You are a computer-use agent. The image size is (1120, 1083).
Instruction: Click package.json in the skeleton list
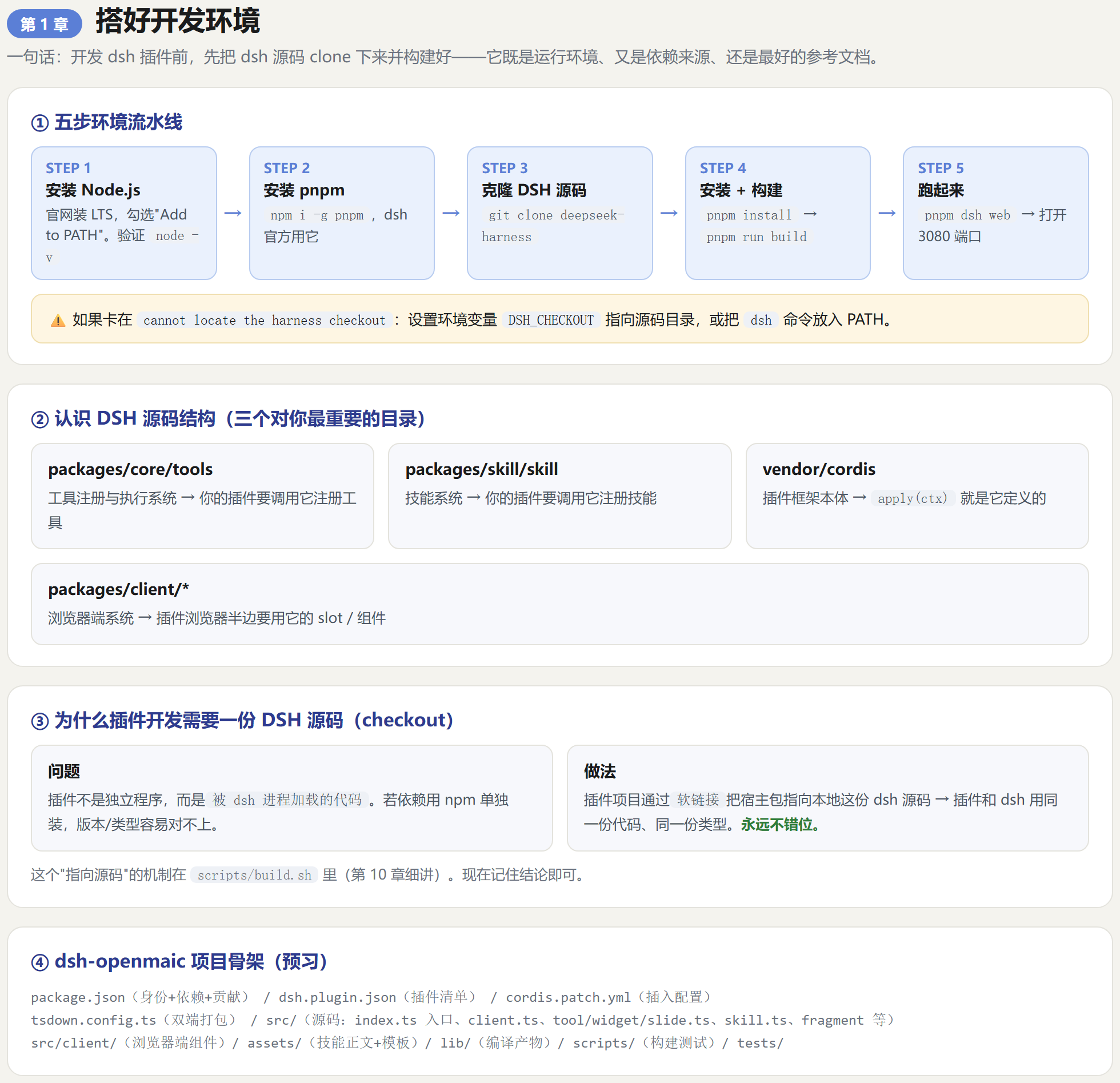click(78, 997)
